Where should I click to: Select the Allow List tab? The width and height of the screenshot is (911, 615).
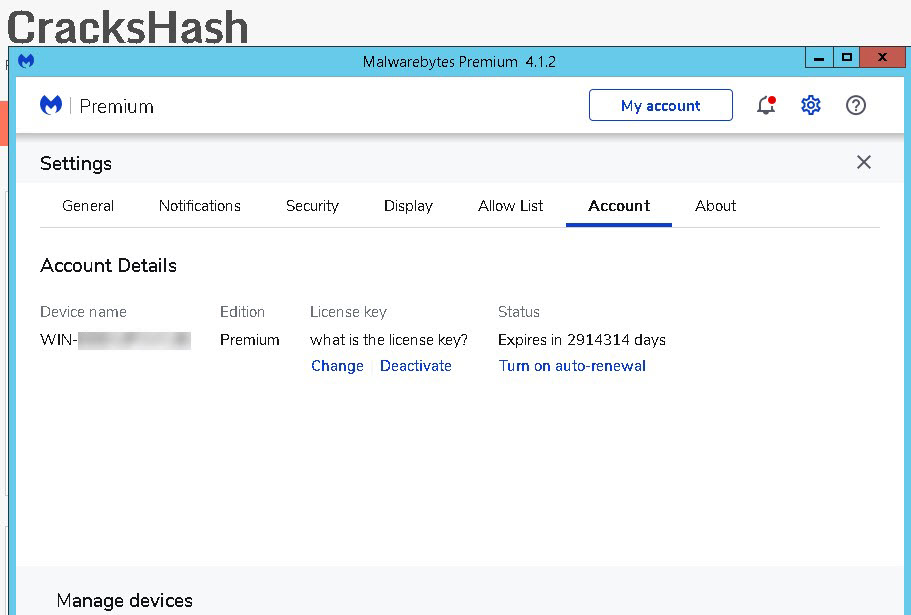coord(510,206)
